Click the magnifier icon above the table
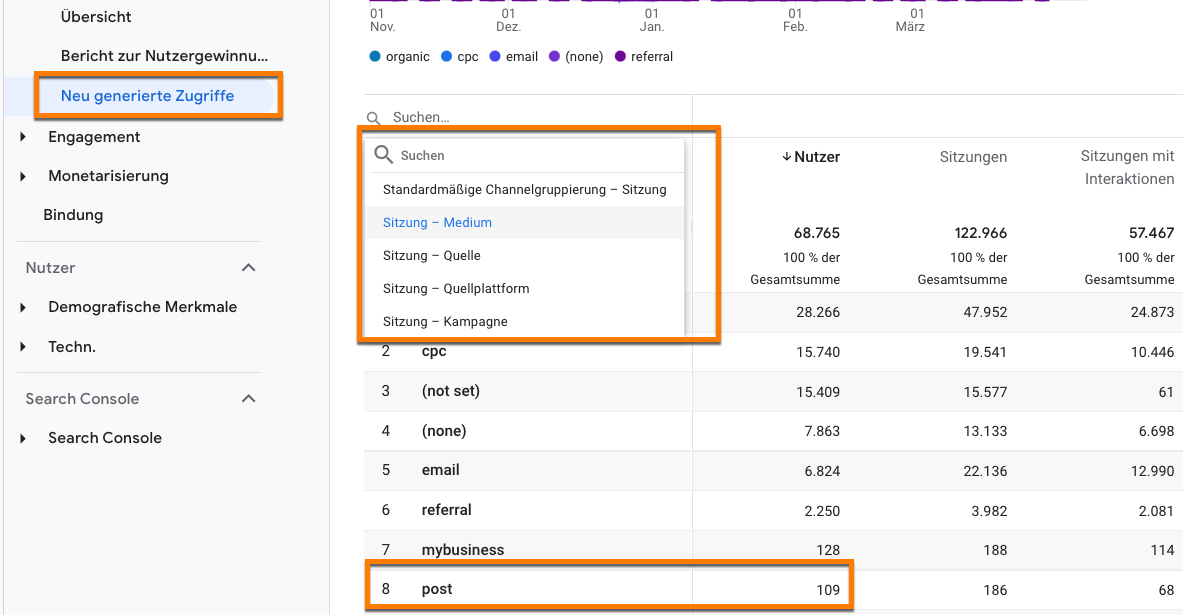Screen dimensions: 1183x615 click(374, 118)
